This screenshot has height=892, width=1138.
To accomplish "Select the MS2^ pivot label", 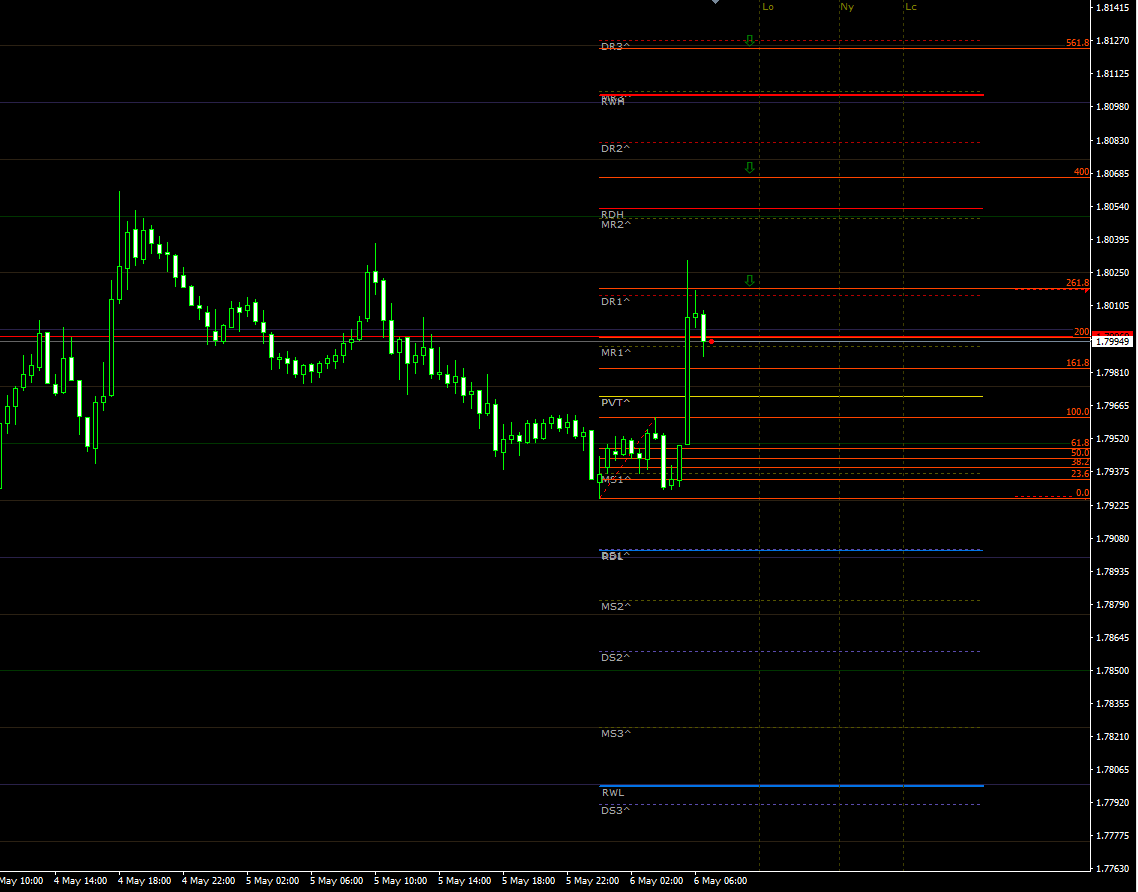I will tap(616, 607).
